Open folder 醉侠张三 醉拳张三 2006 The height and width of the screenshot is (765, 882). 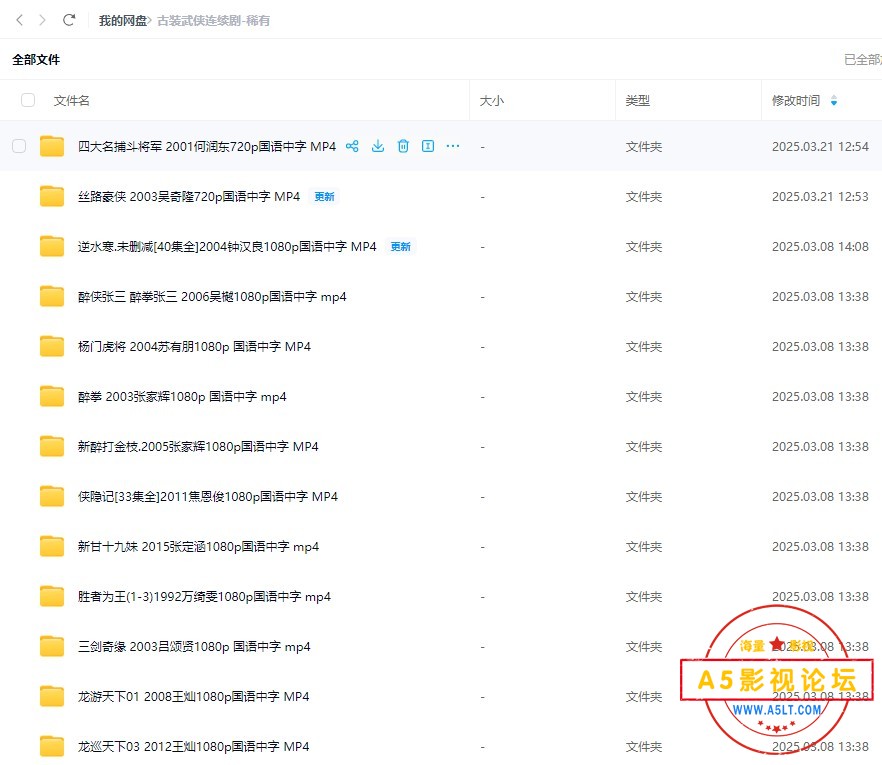tap(212, 296)
